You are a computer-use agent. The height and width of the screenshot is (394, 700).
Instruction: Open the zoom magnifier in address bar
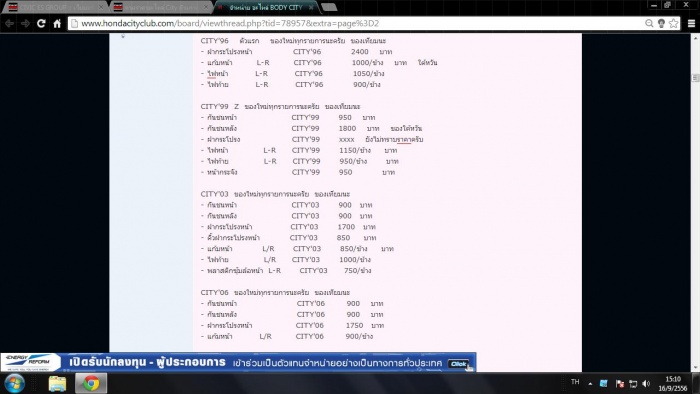click(x=649, y=23)
